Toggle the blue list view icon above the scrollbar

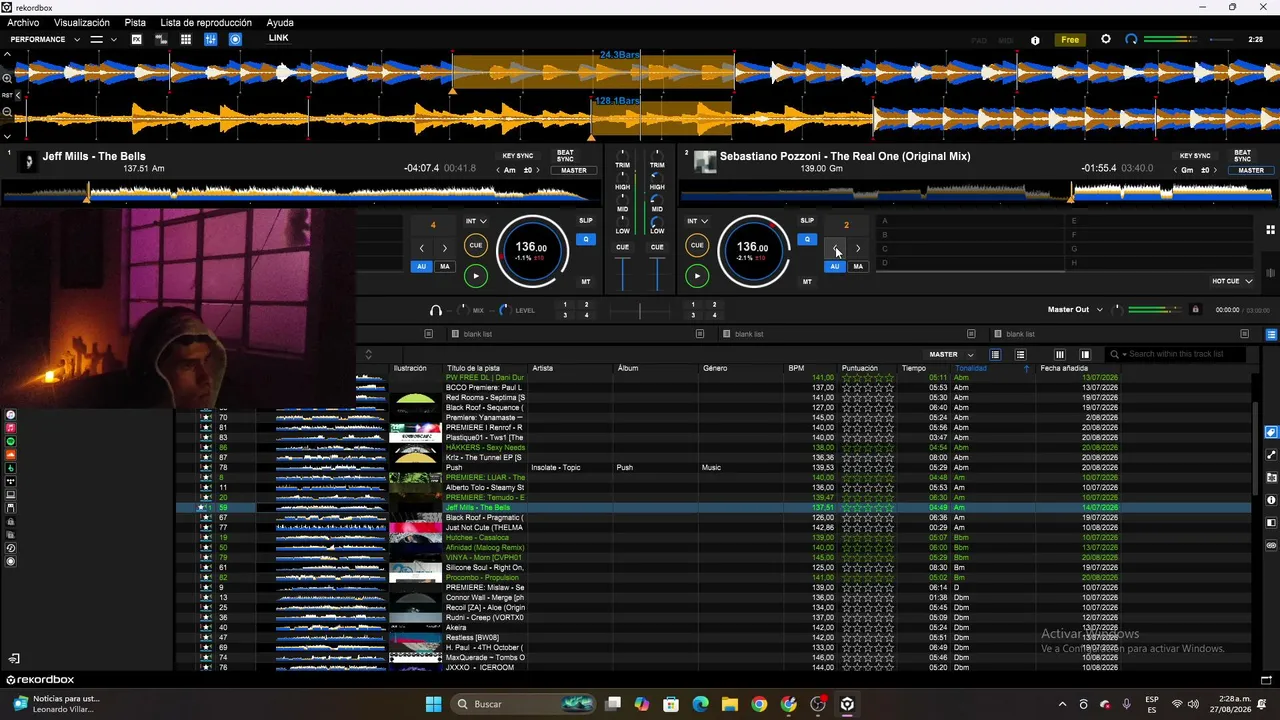(x=1271, y=334)
